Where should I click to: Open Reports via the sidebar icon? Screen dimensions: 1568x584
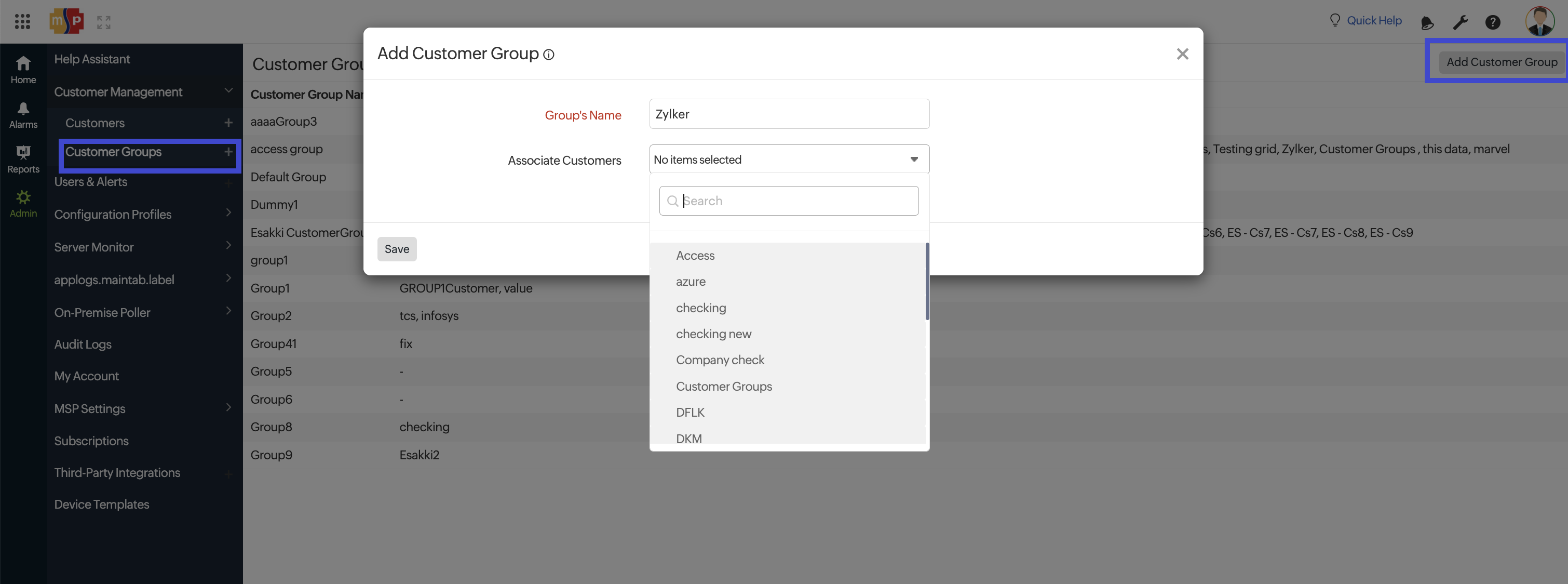coord(23,158)
